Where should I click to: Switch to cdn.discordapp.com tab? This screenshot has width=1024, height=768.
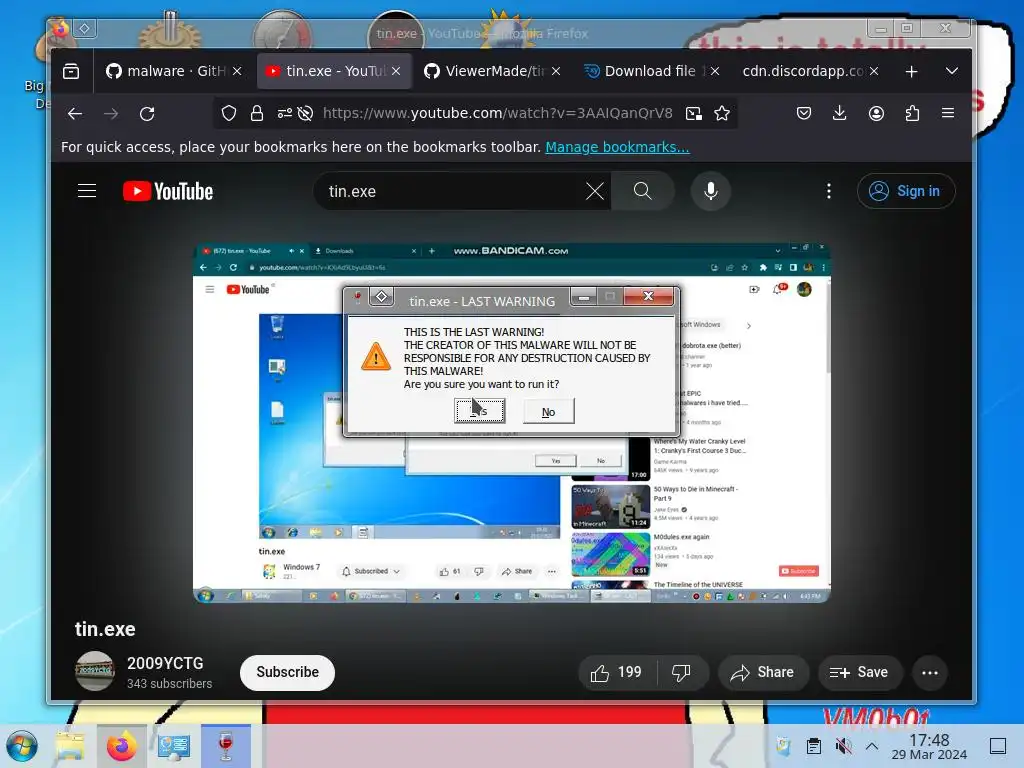[x=811, y=71]
